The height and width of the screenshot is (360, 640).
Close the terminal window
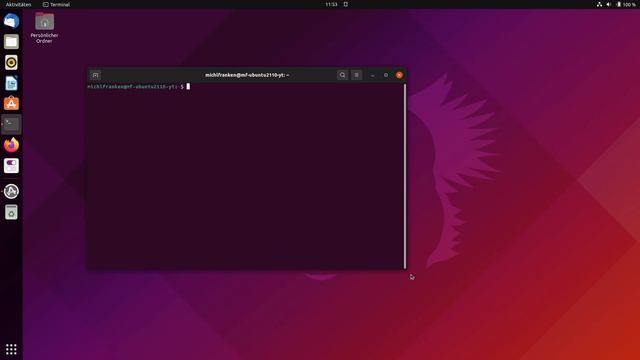[399, 75]
